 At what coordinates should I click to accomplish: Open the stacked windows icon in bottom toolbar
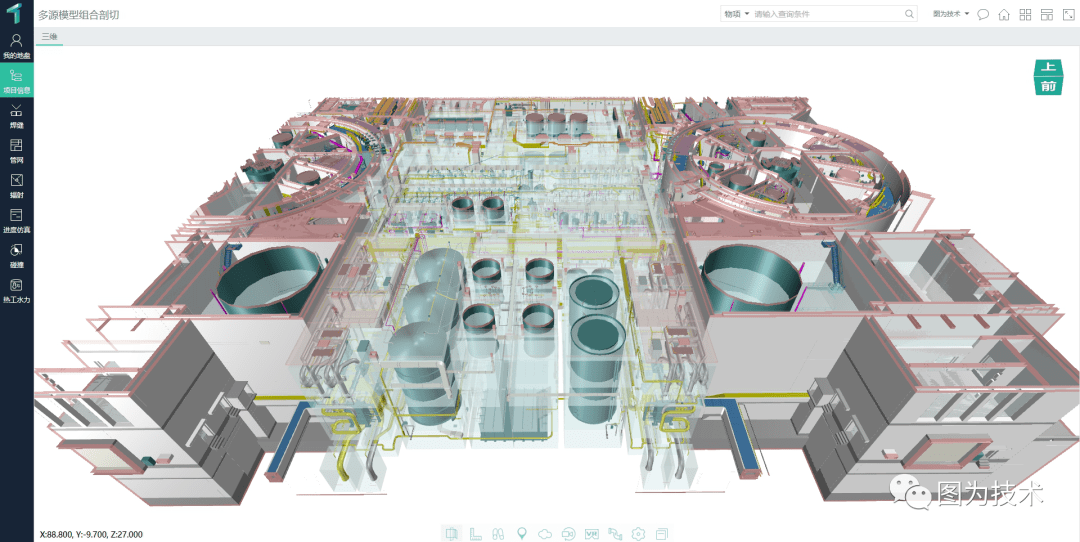[x=661, y=533]
